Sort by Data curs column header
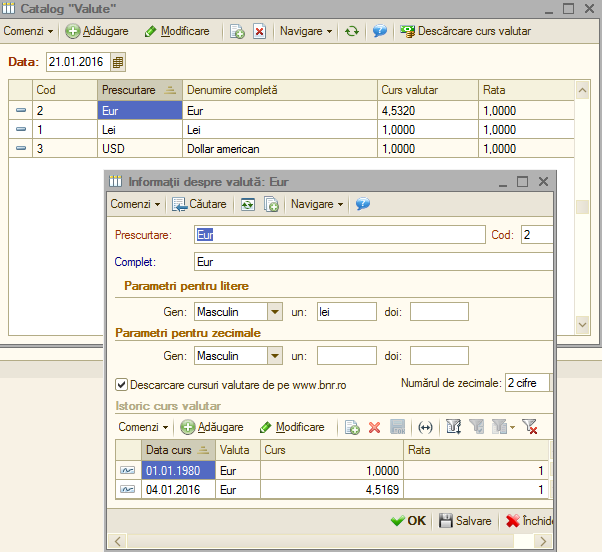 tap(178, 450)
